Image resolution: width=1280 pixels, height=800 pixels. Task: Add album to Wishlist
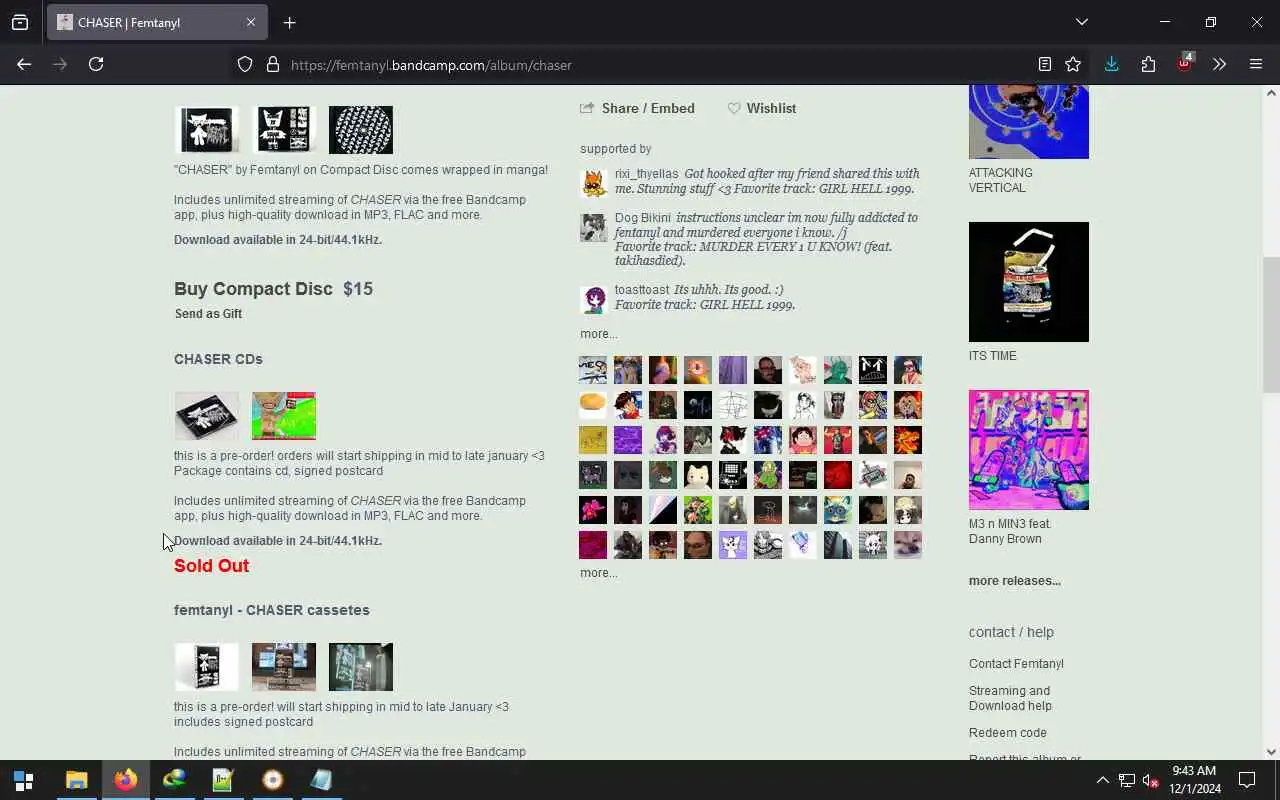click(x=761, y=108)
